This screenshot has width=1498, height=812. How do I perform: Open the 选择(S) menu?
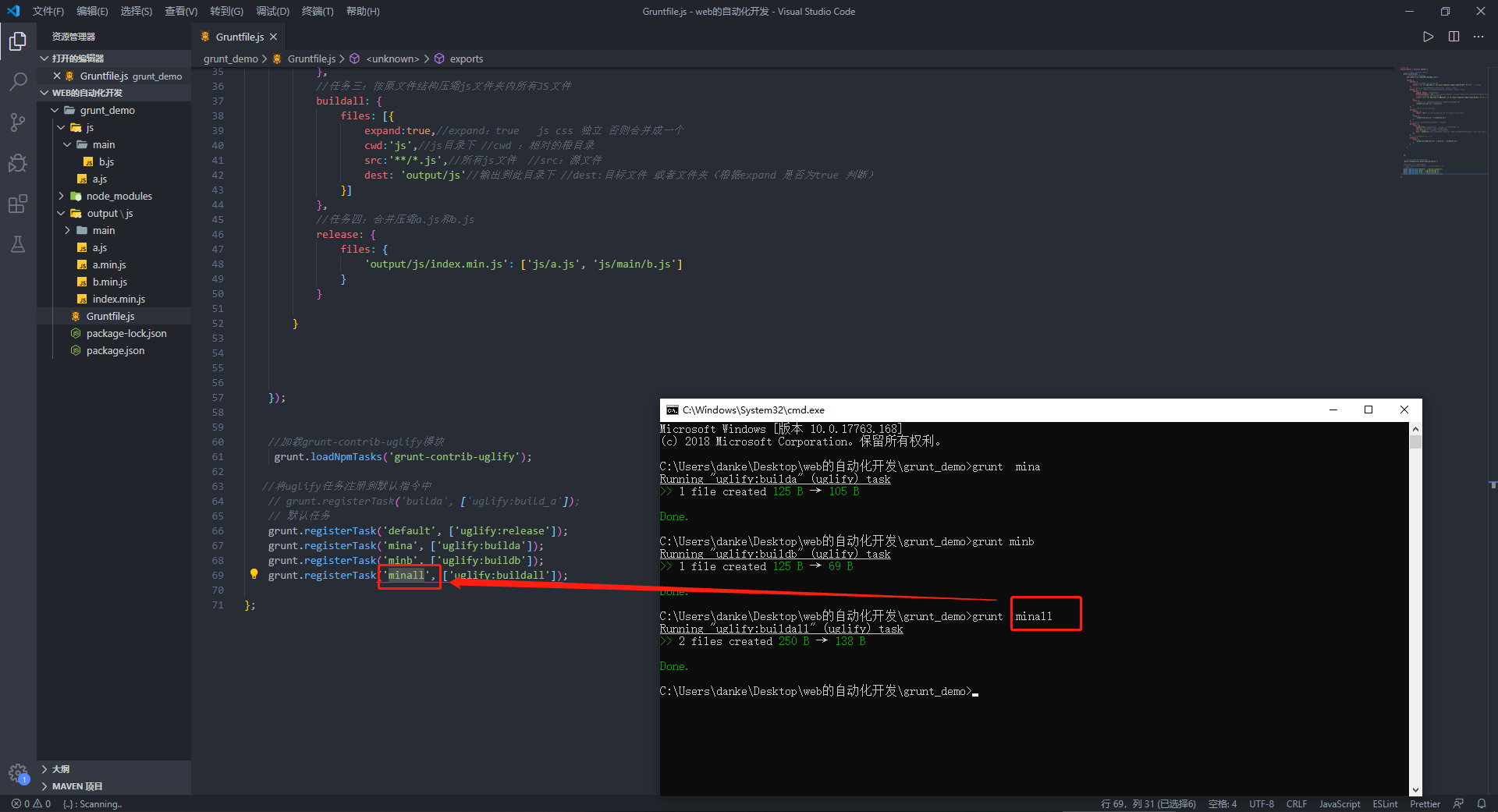tap(137, 11)
